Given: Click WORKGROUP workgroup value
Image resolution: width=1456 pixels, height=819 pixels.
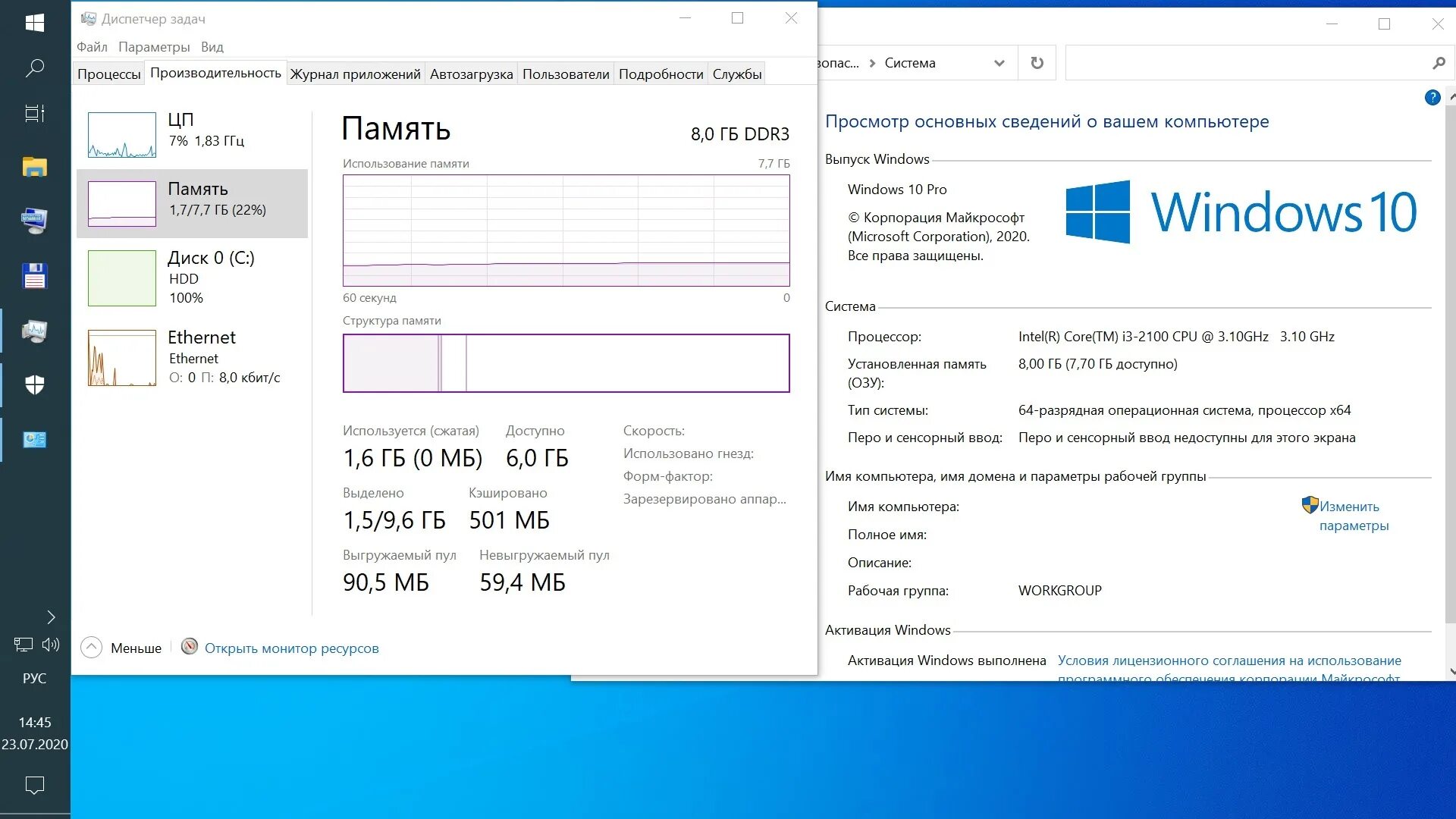Looking at the screenshot, I should point(1059,591).
